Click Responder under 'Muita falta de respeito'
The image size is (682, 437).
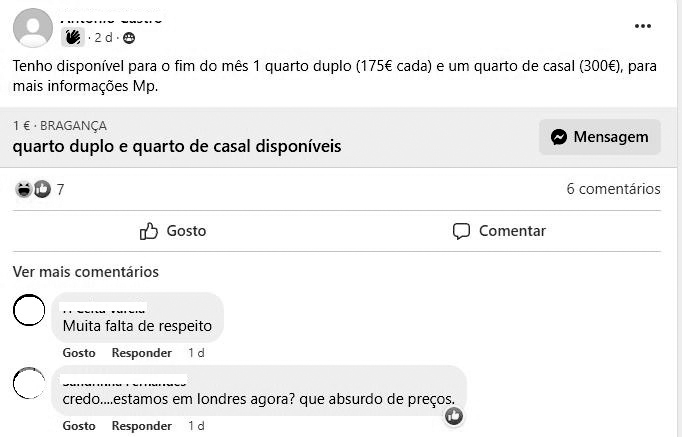click(141, 353)
